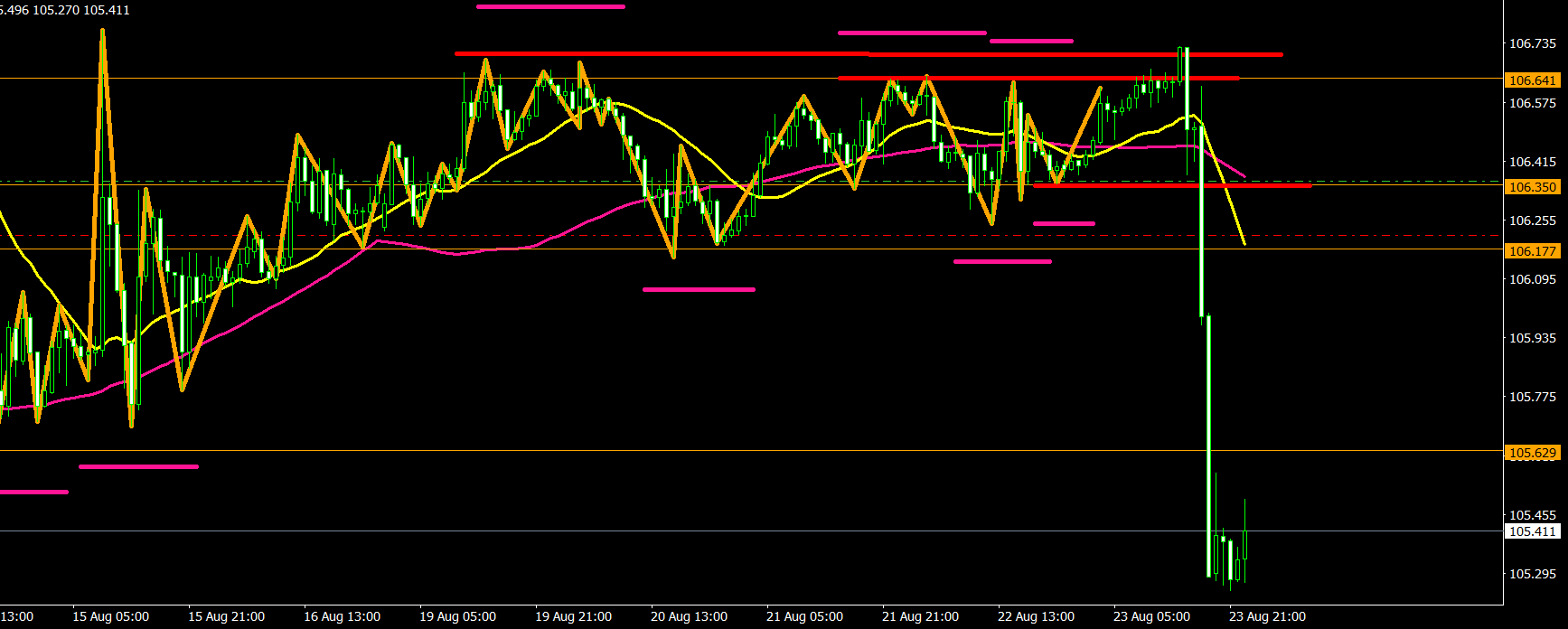
Task: Click the 20 Aug 13:00 time label
Action: pos(689,616)
